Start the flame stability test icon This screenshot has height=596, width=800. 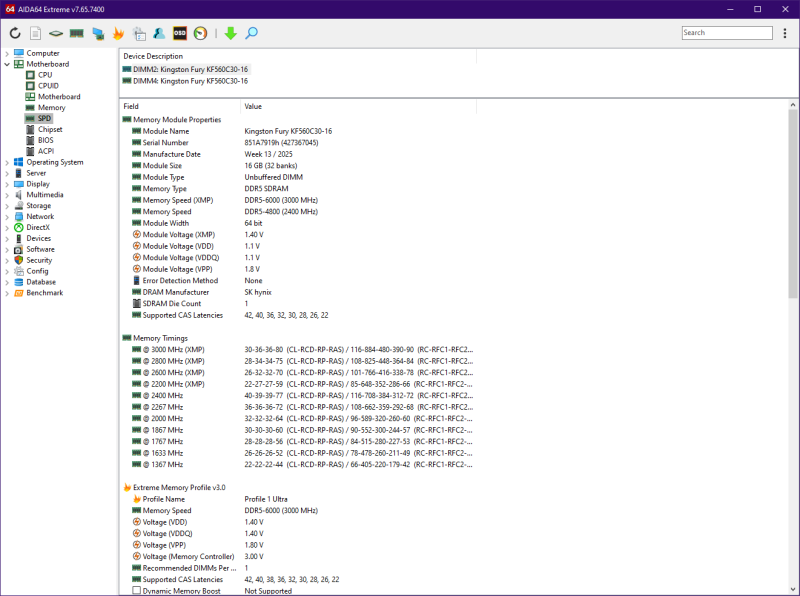(x=118, y=33)
